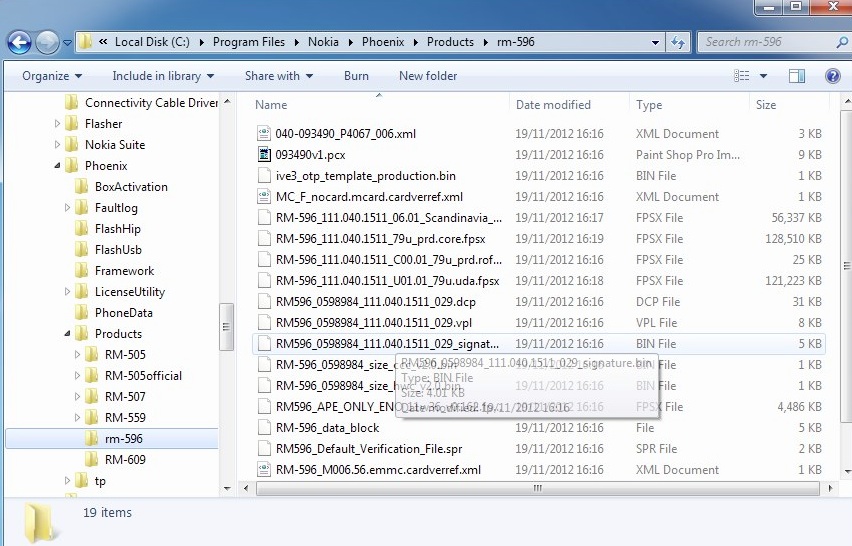Create a New folder
This screenshot has height=546, width=852.
click(428, 76)
